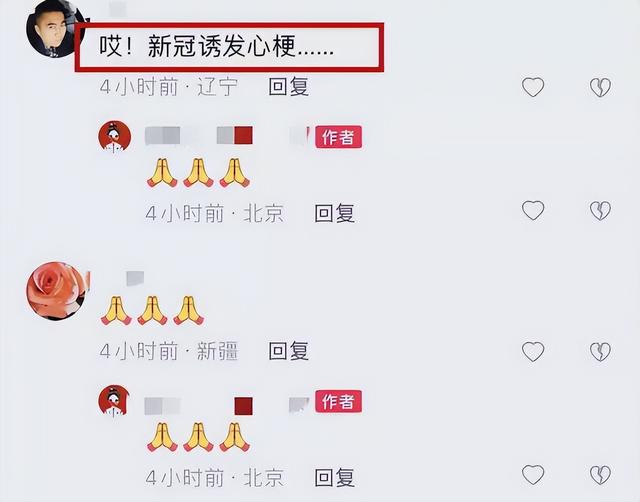640x502 pixels.
Task: Tap broken heart on author's last reply
Action: point(600,475)
